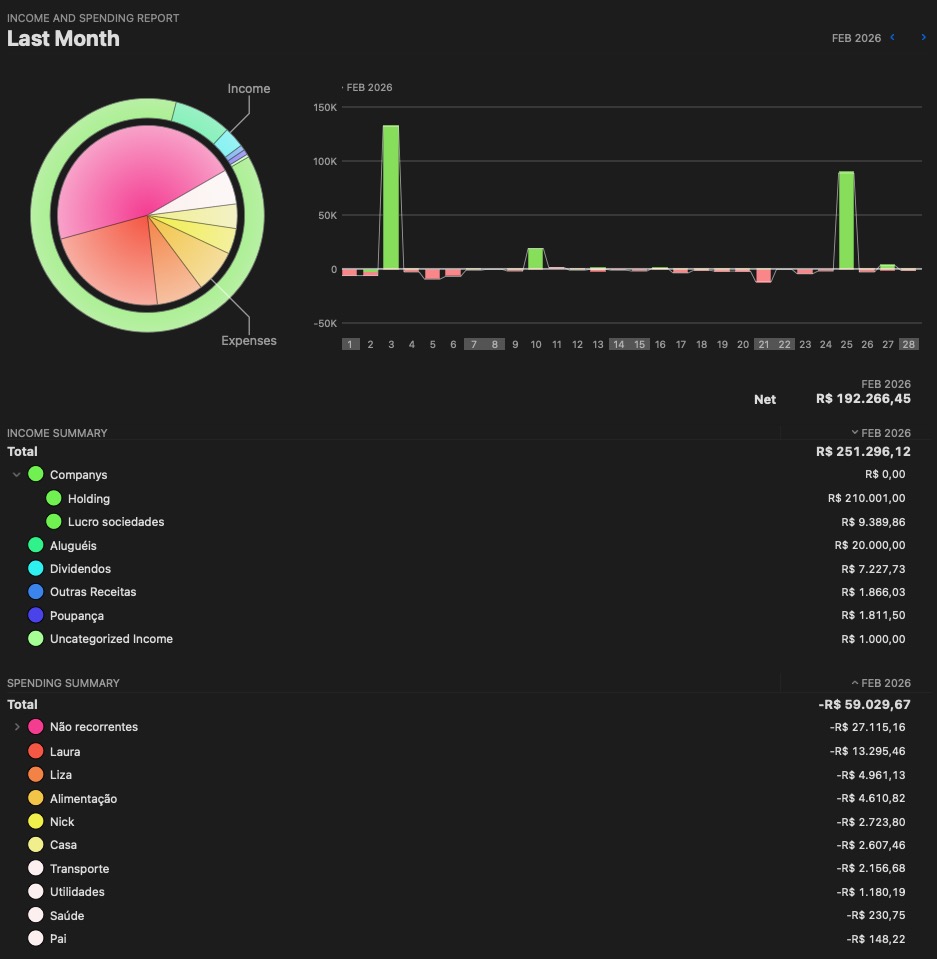Click the Nick yellow category dot
This screenshot has width=937, height=959.
(x=36, y=822)
